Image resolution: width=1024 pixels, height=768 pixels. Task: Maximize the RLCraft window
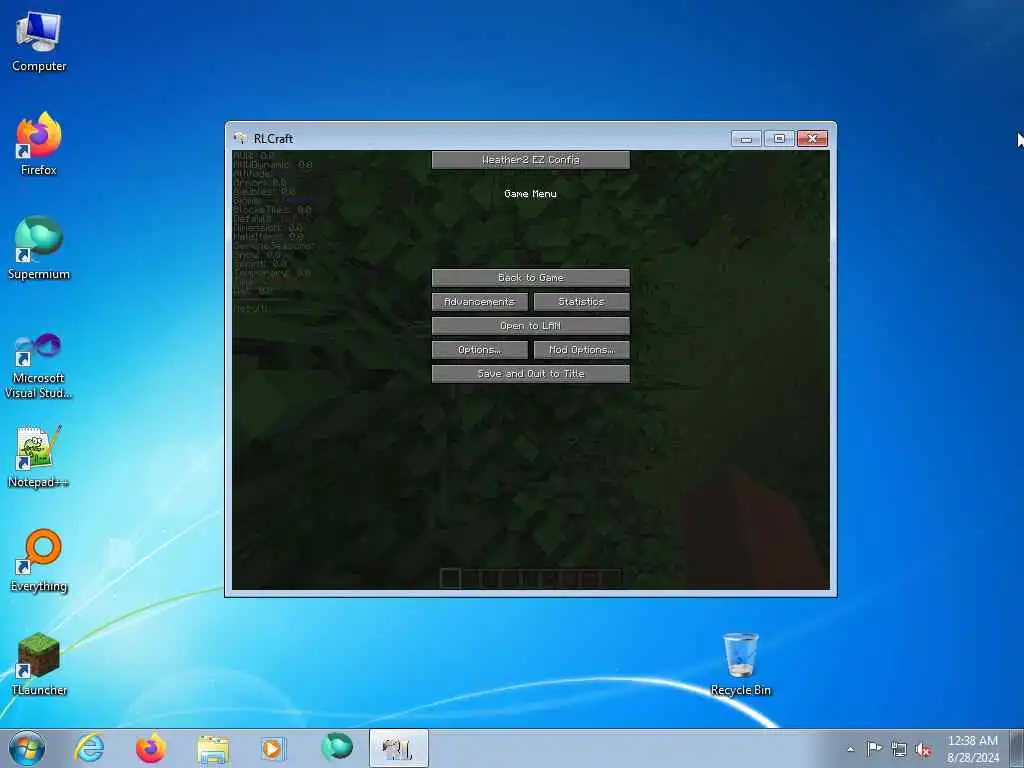coord(779,138)
